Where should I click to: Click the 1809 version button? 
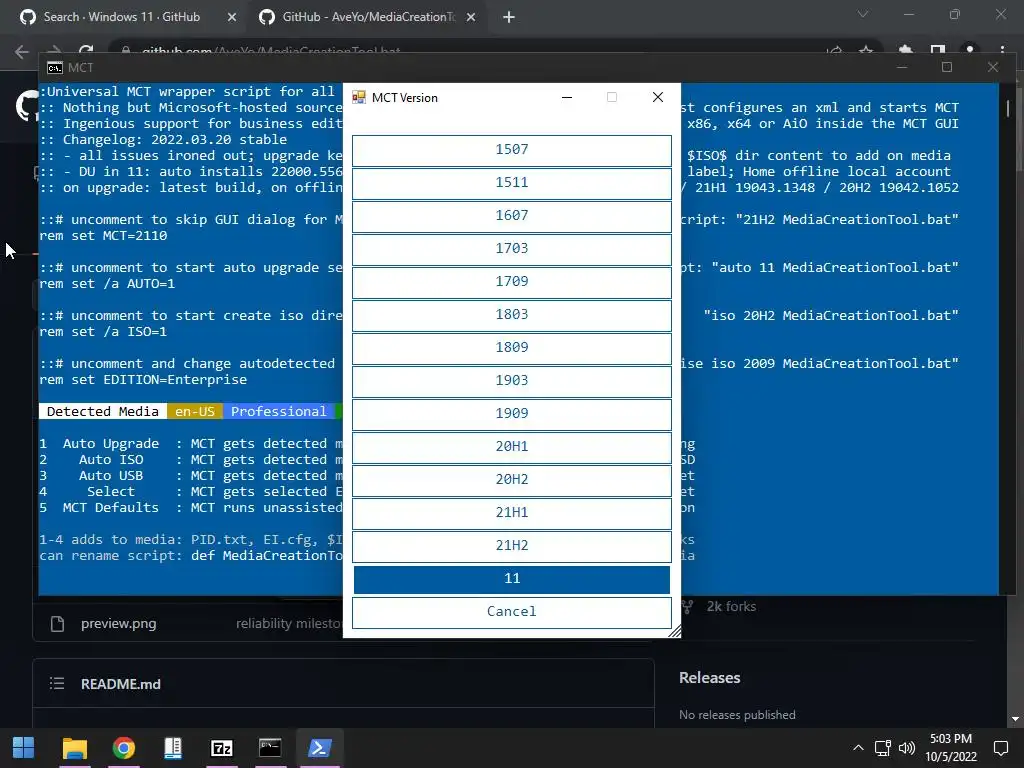(511, 348)
